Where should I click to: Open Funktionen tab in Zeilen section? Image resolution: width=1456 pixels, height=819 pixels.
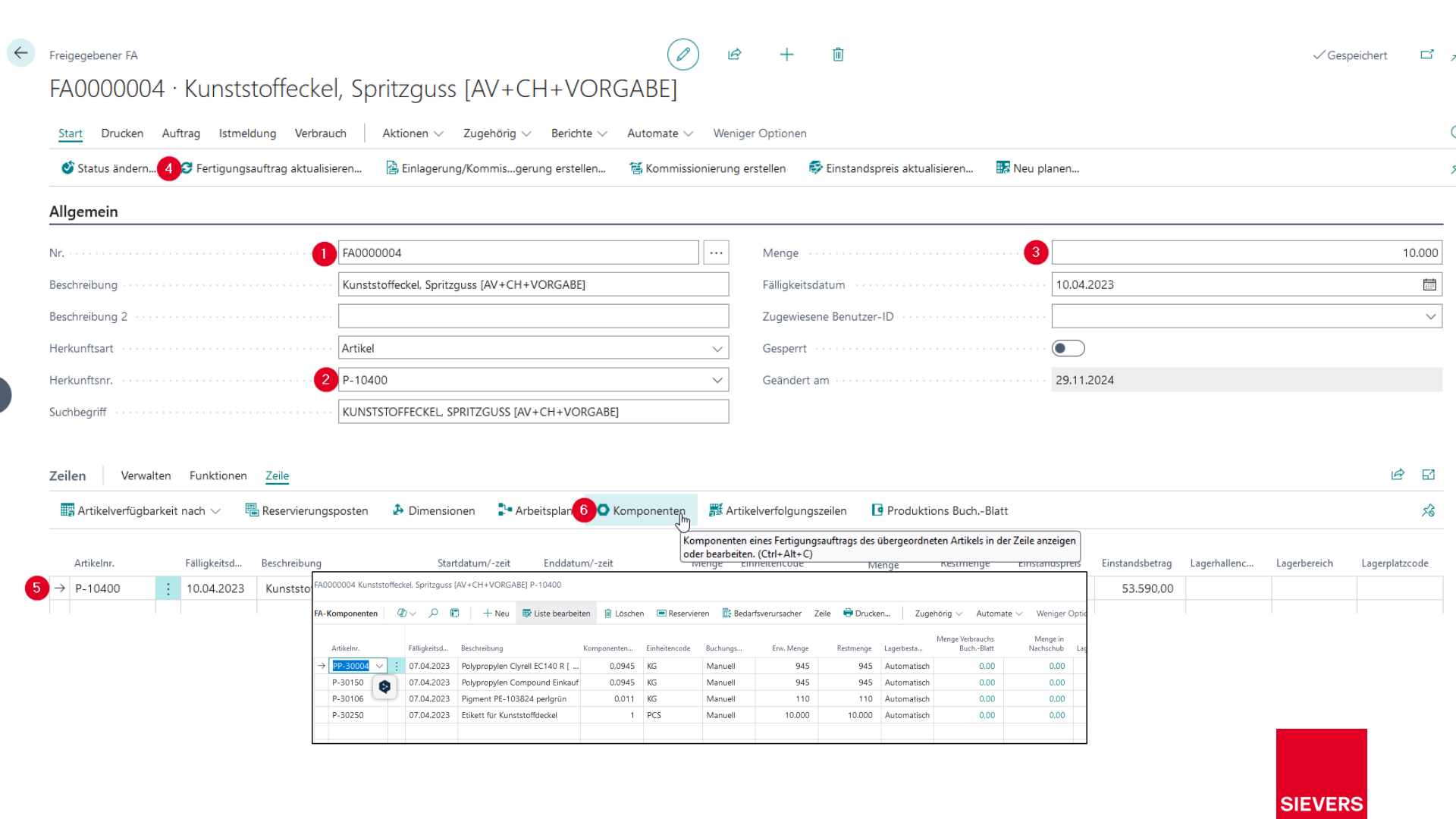[218, 475]
